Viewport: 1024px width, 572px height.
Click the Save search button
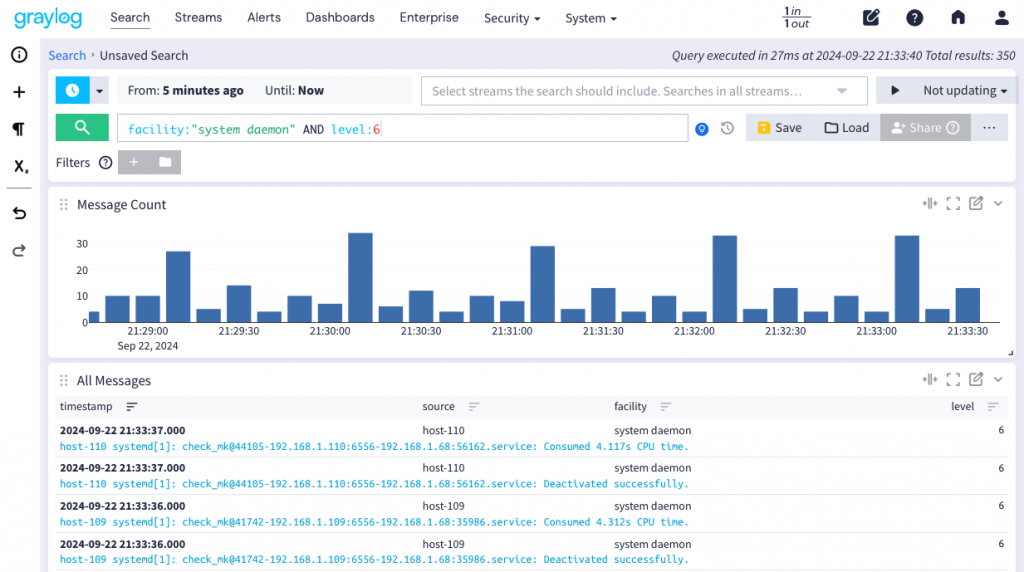pos(779,128)
